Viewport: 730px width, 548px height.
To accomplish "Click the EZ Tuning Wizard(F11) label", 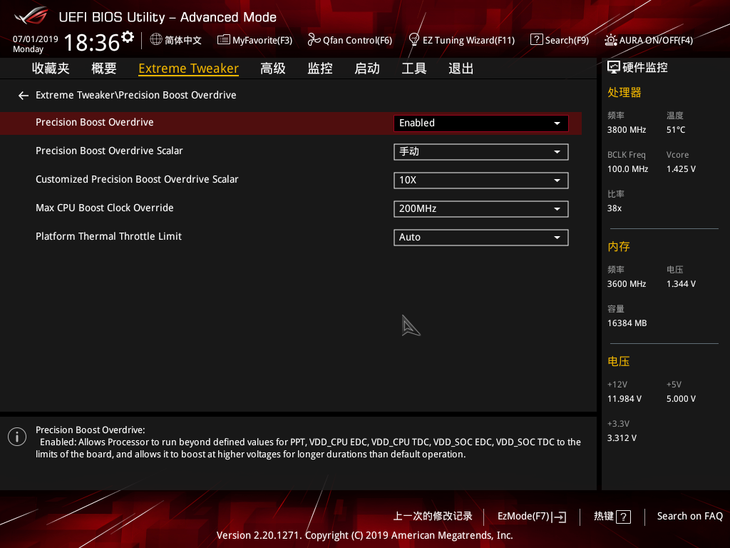I will [468, 41].
